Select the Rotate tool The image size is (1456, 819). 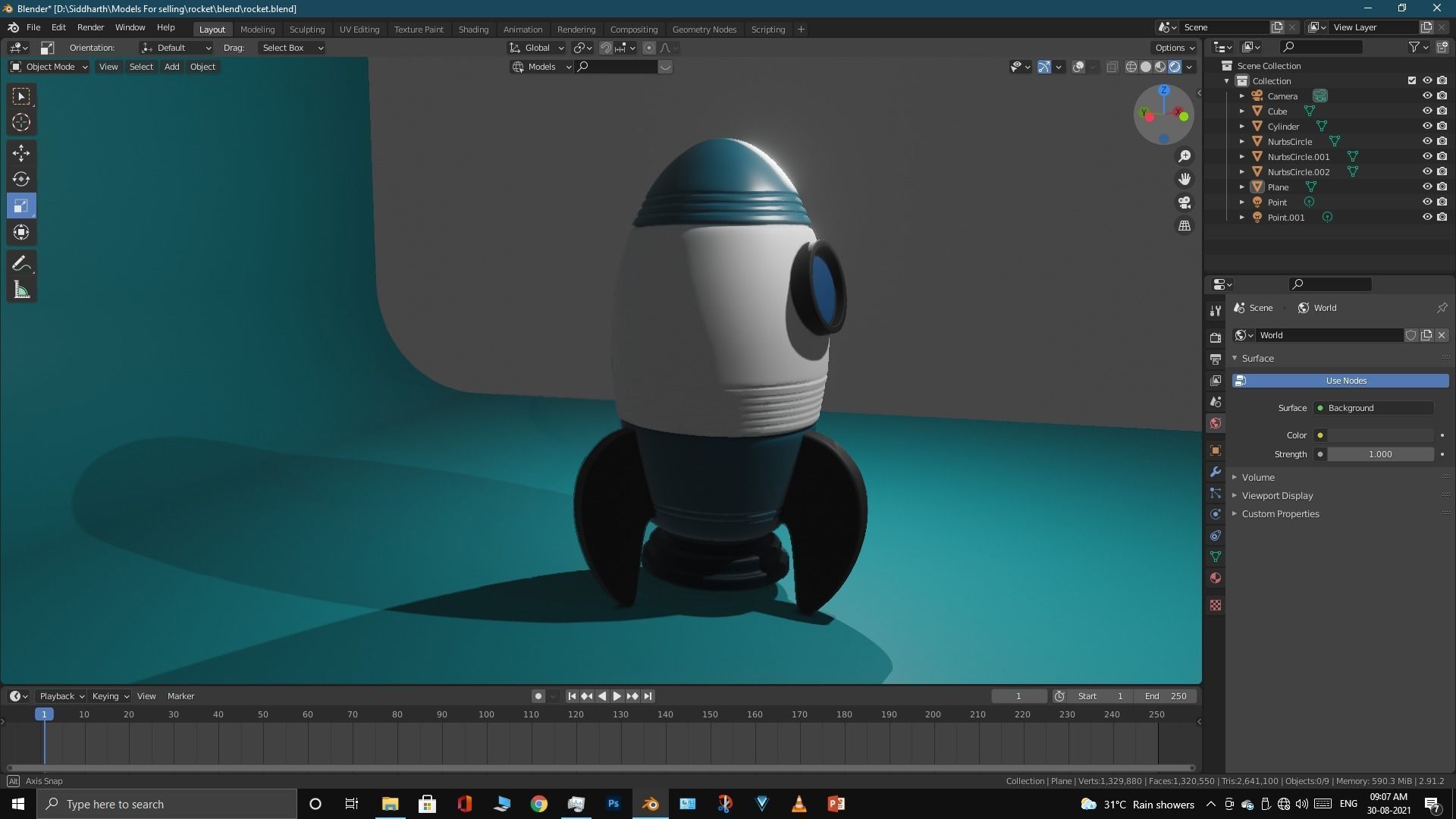coord(21,180)
